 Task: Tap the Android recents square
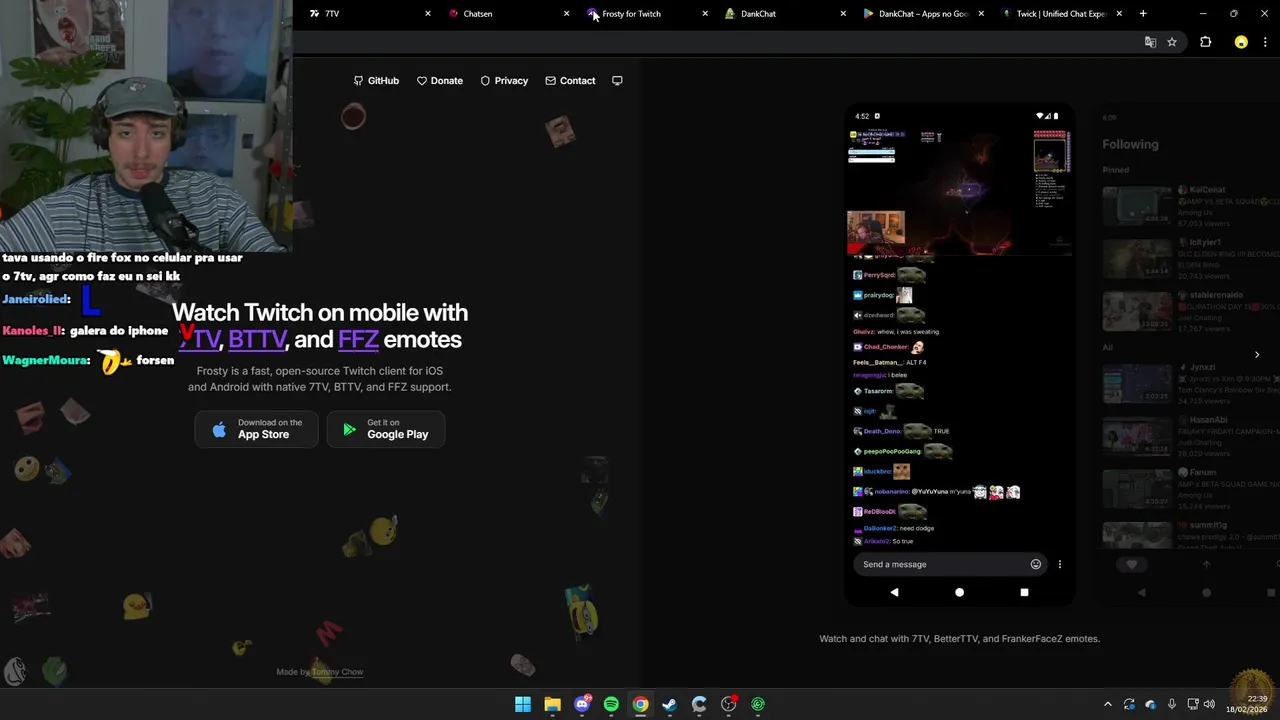pyautogui.click(x=1024, y=592)
